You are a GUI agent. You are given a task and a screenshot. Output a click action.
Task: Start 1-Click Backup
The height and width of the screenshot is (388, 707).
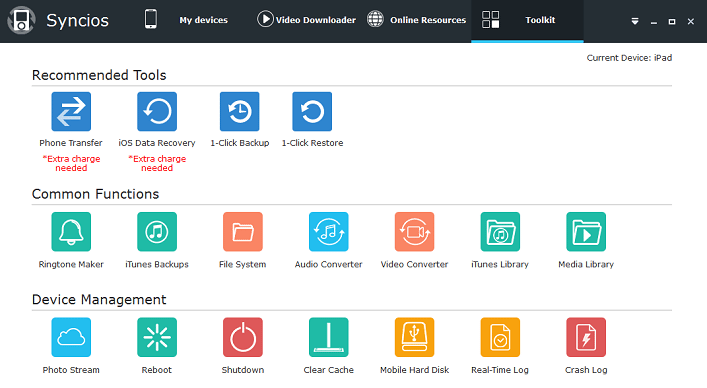239,111
